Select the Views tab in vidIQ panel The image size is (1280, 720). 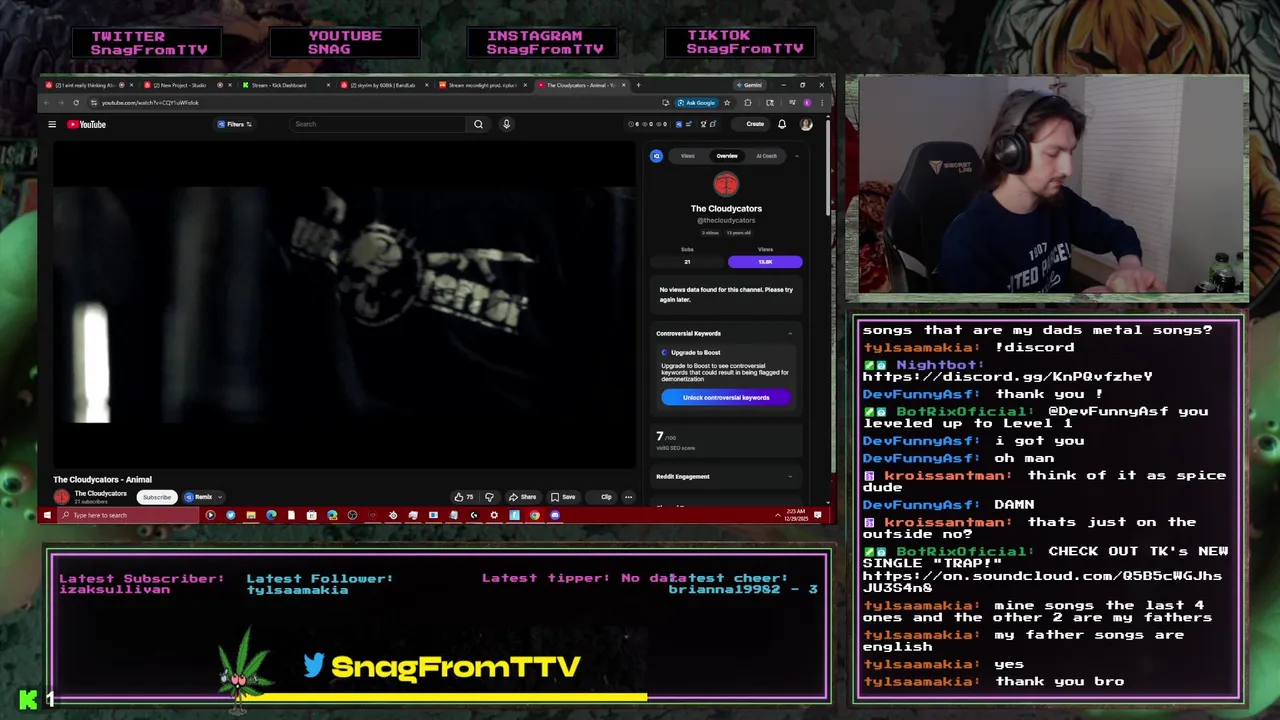tap(688, 156)
